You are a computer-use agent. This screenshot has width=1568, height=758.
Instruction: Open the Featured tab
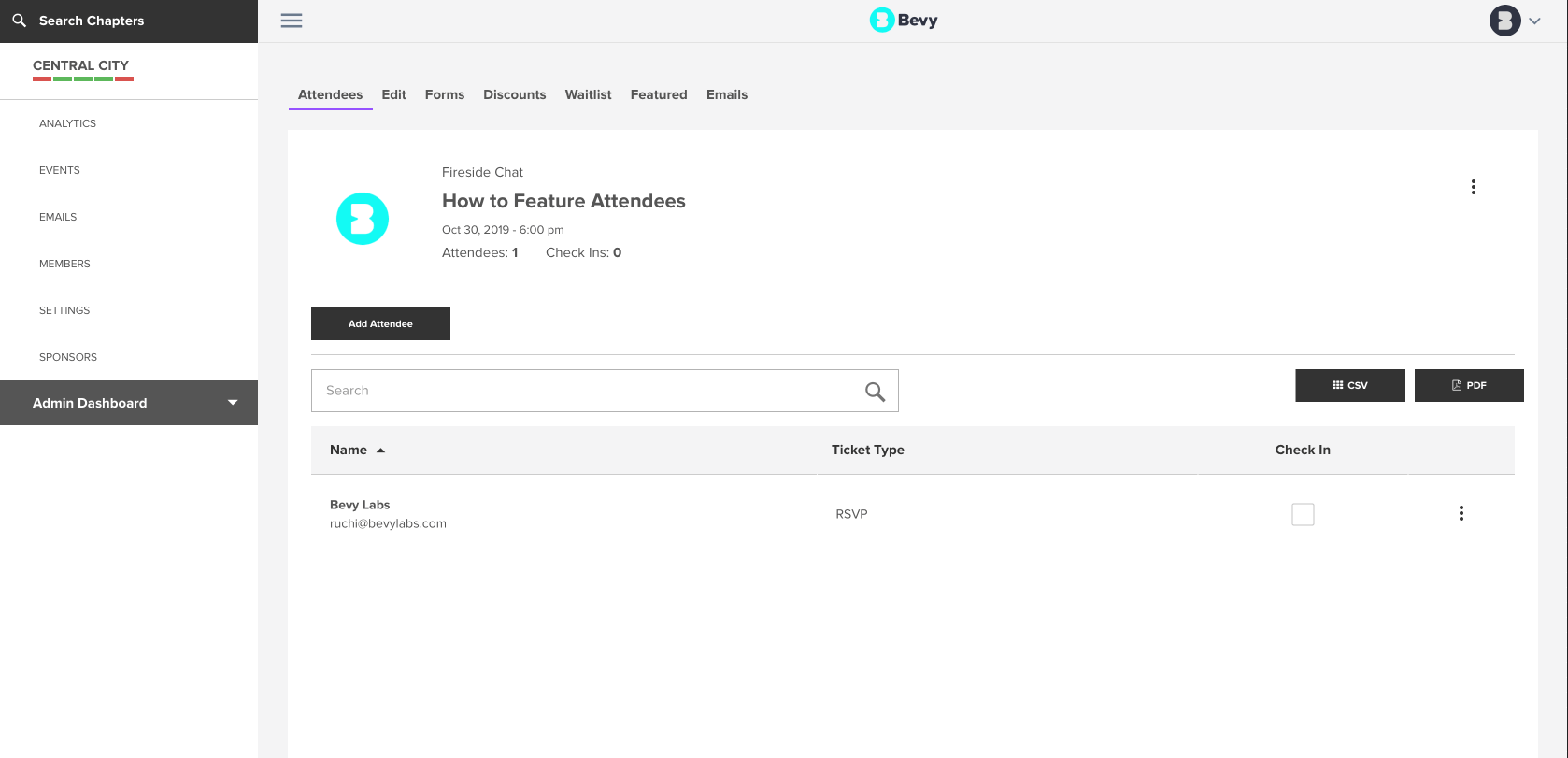point(659,94)
